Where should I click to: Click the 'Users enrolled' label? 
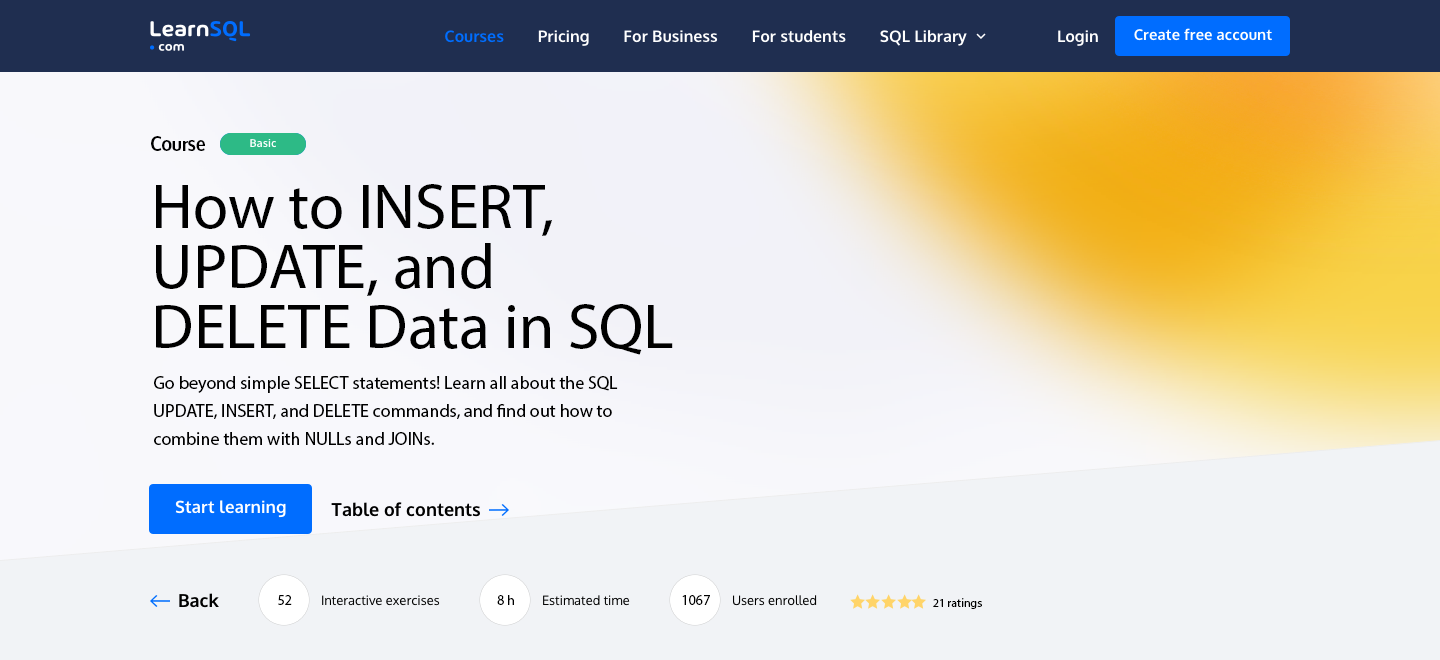pos(774,600)
